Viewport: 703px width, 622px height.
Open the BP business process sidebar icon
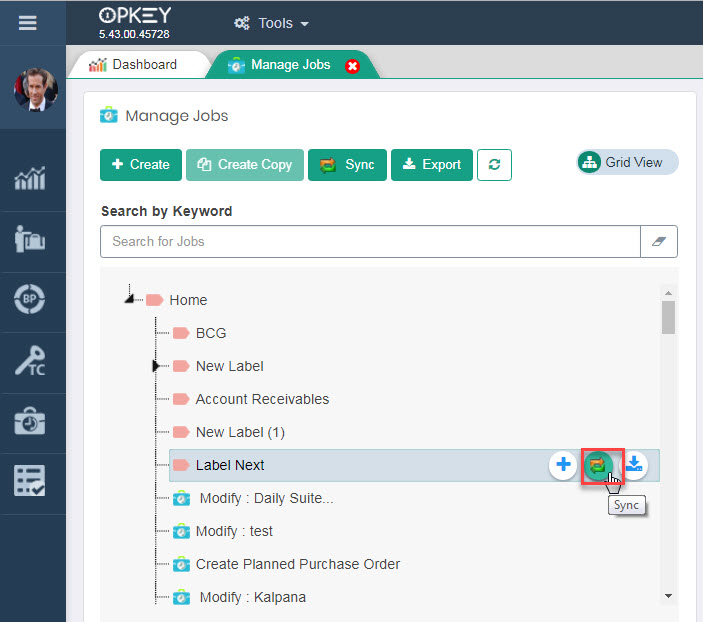31,300
